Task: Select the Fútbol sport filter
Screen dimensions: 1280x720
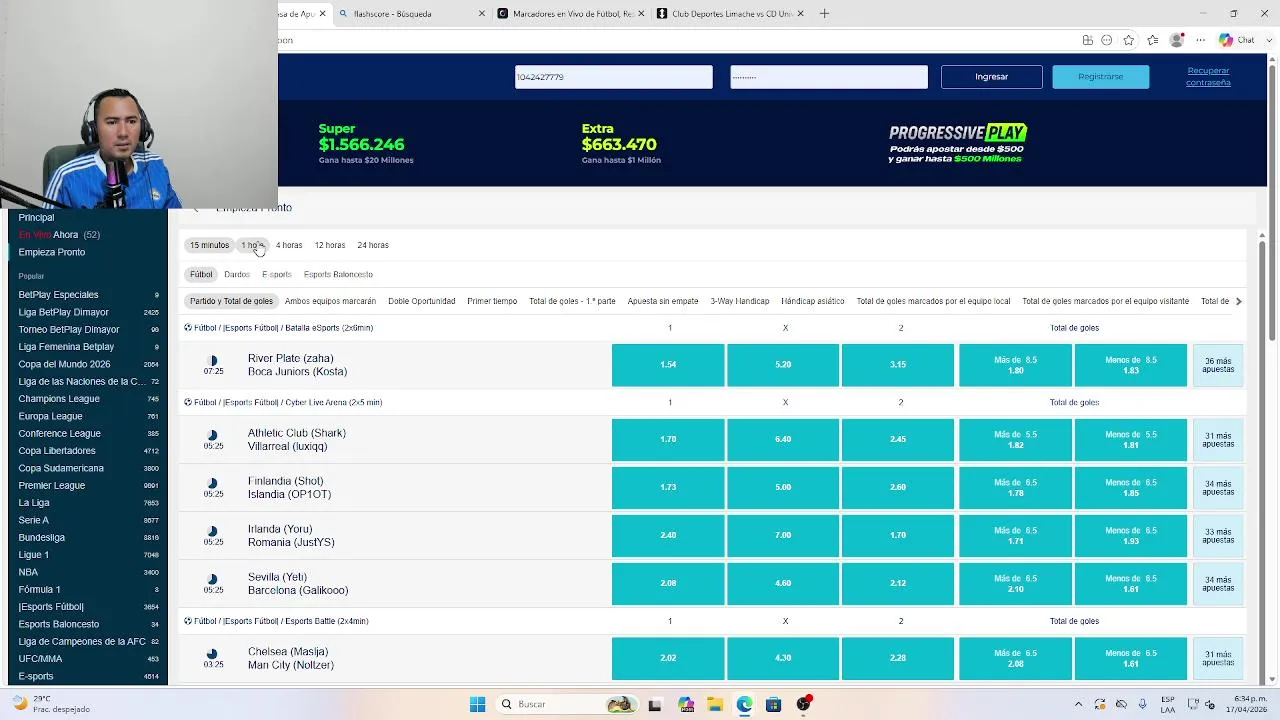Action: click(201, 274)
